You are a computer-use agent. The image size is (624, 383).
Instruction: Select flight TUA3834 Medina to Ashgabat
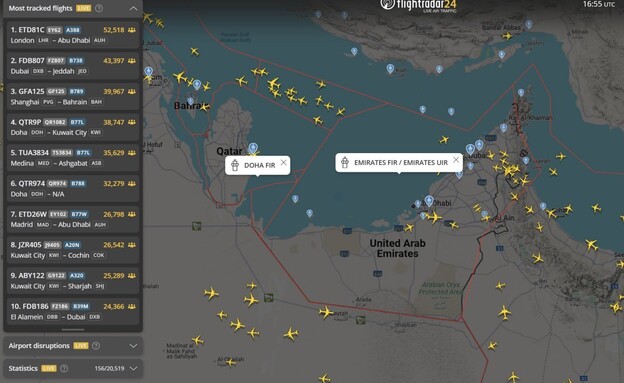pyautogui.click(x=73, y=158)
